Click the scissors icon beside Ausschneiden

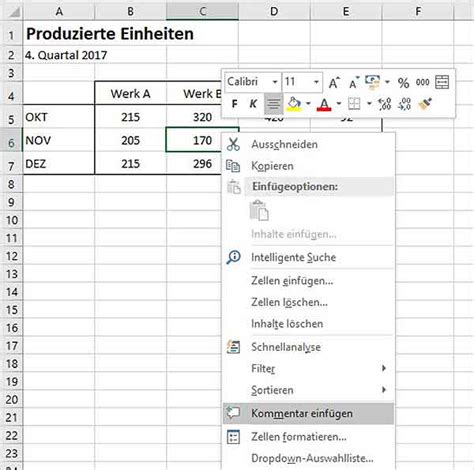click(233, 145)
